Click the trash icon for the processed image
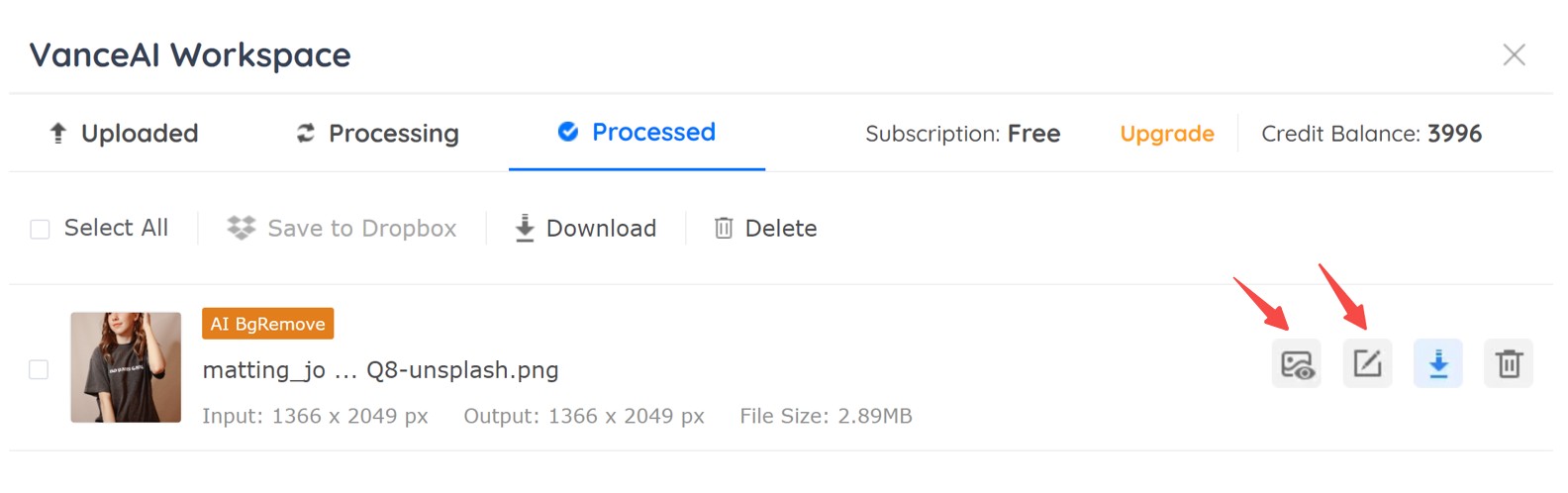Screen dimensions: 1568x493 click(x=1509, y=364)
